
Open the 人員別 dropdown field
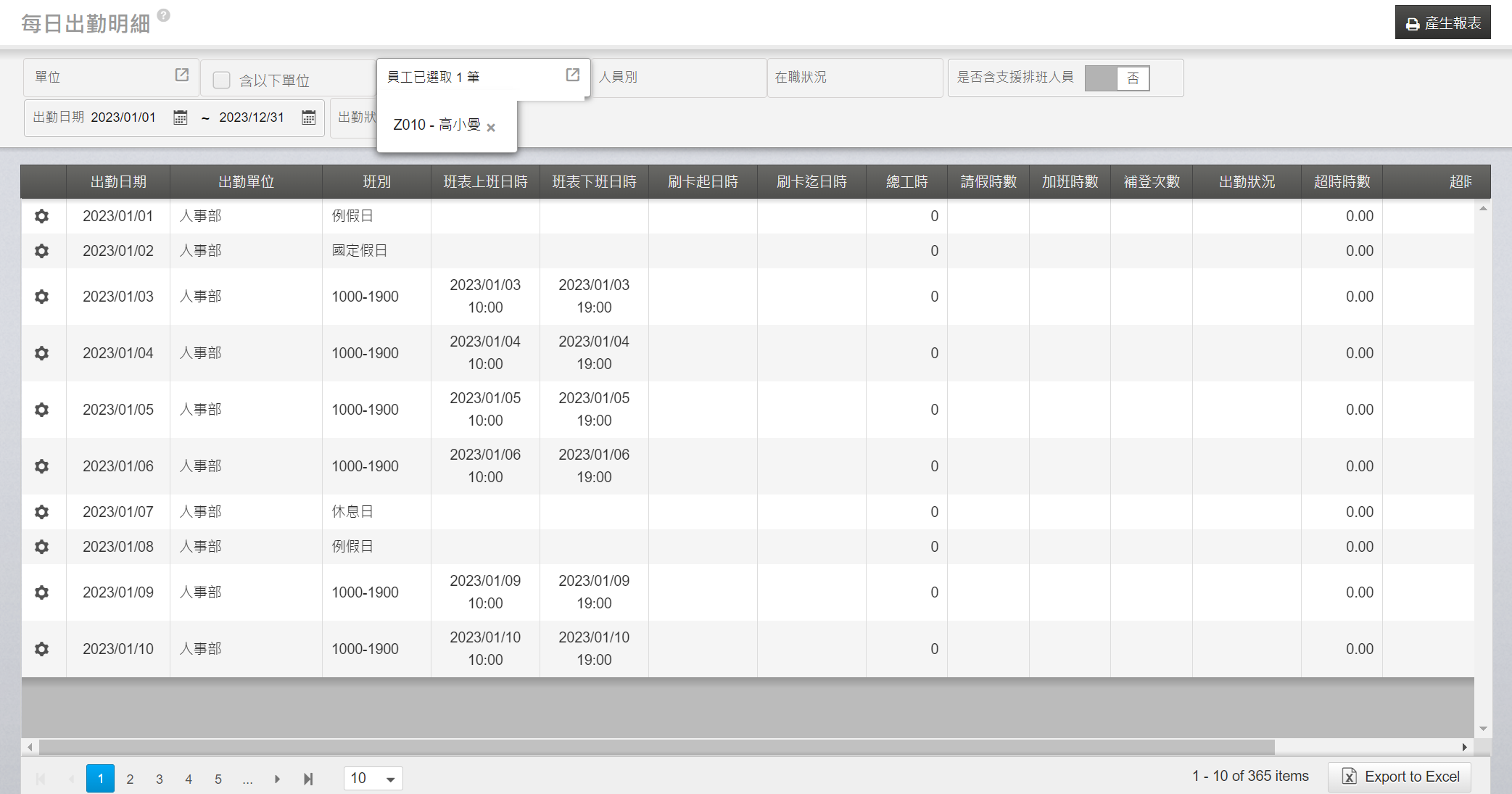[x=679, y=78]
